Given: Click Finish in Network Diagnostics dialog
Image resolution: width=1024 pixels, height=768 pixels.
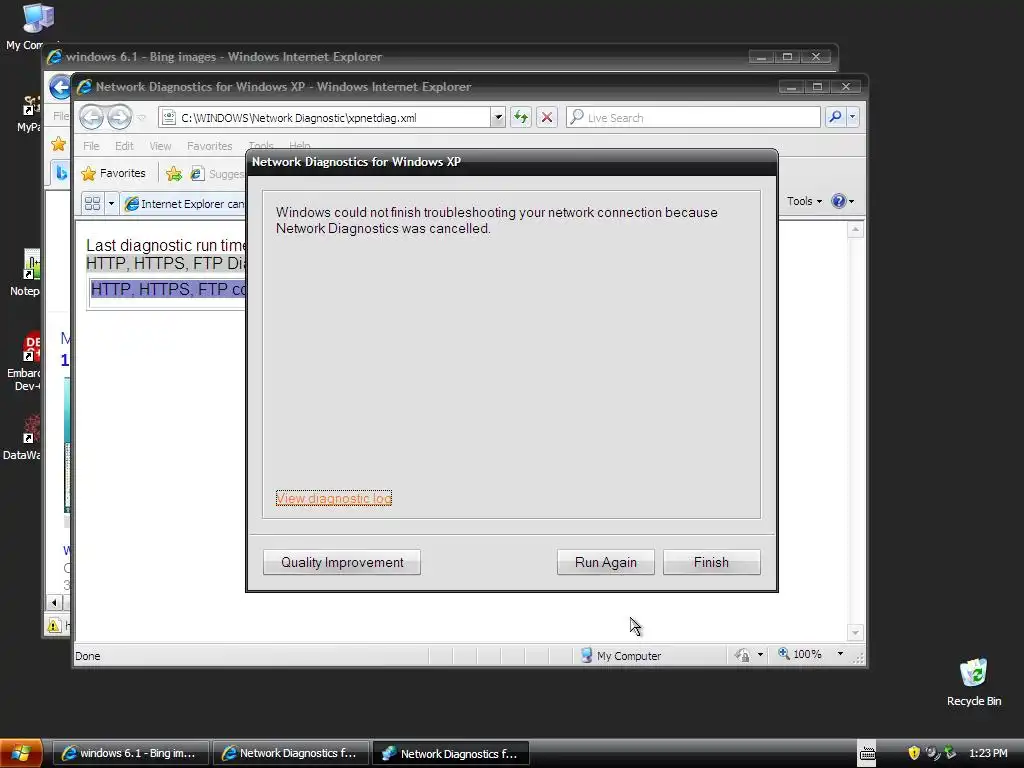Looking at the screenshot, I should (x=711, y=562).
